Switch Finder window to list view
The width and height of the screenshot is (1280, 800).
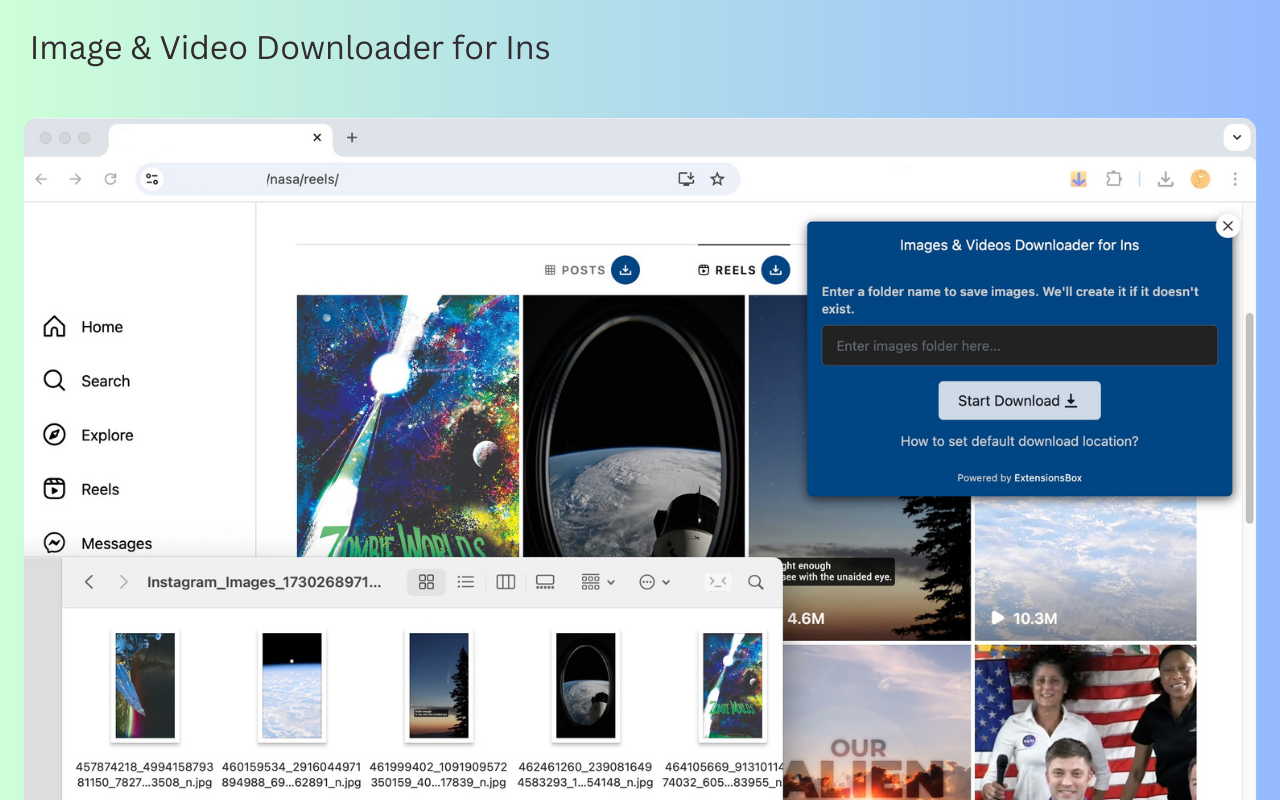[x=465, y=581]
